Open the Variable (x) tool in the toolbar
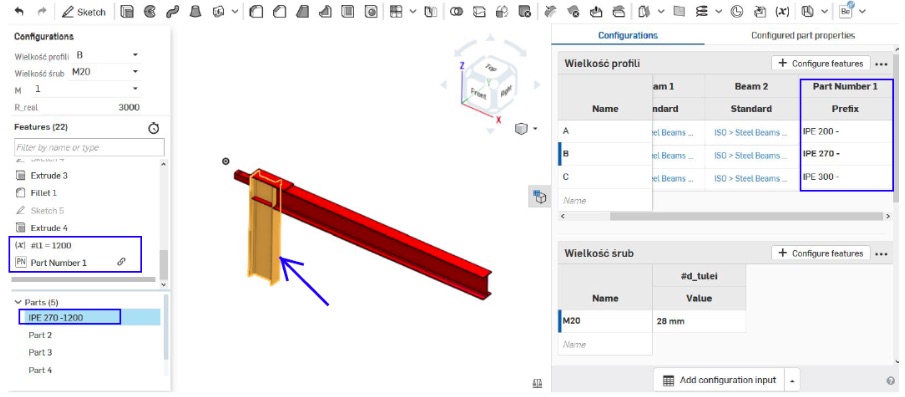Image resolution: width=905 pixels, height=397 pixels. (782, 12)
